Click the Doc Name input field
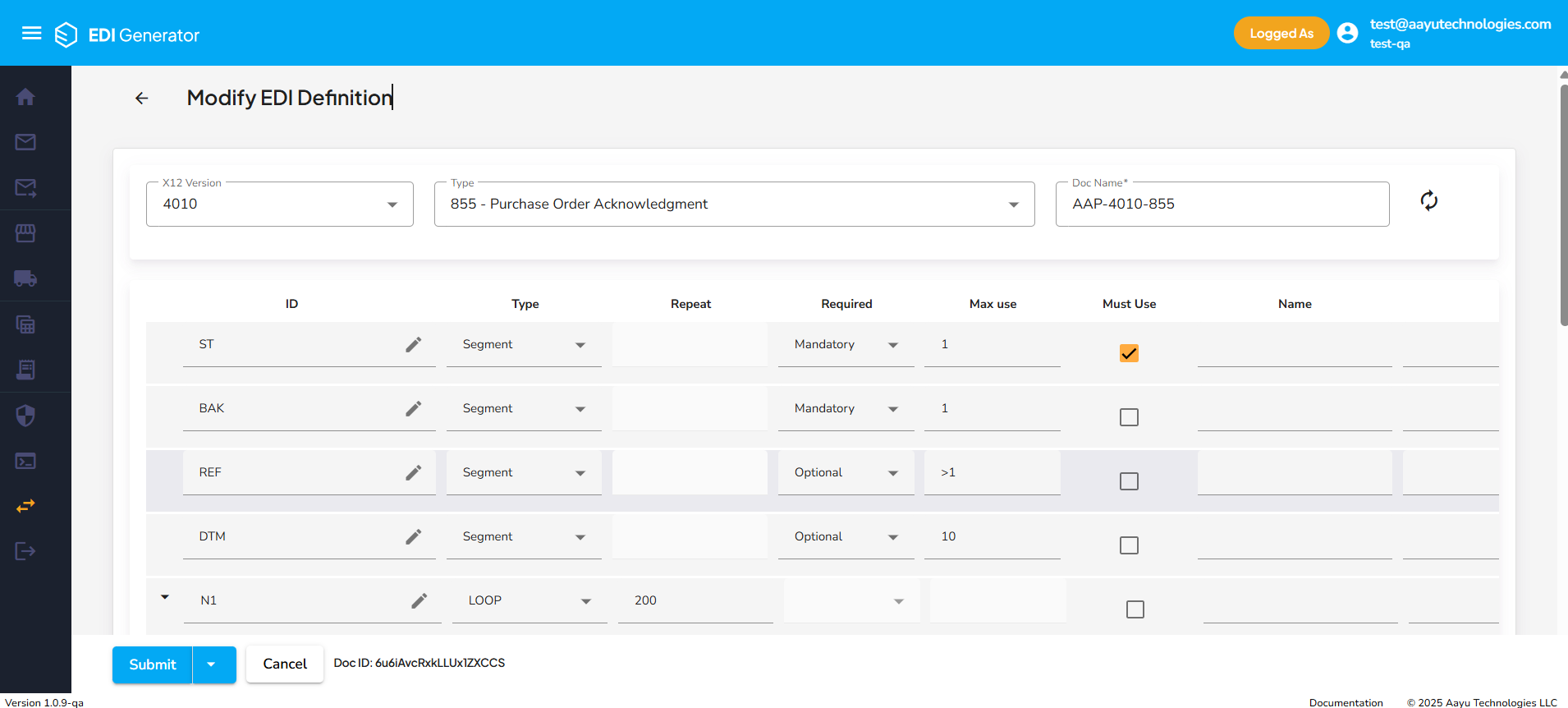The image size is (1568, 708). (1222, 204)
